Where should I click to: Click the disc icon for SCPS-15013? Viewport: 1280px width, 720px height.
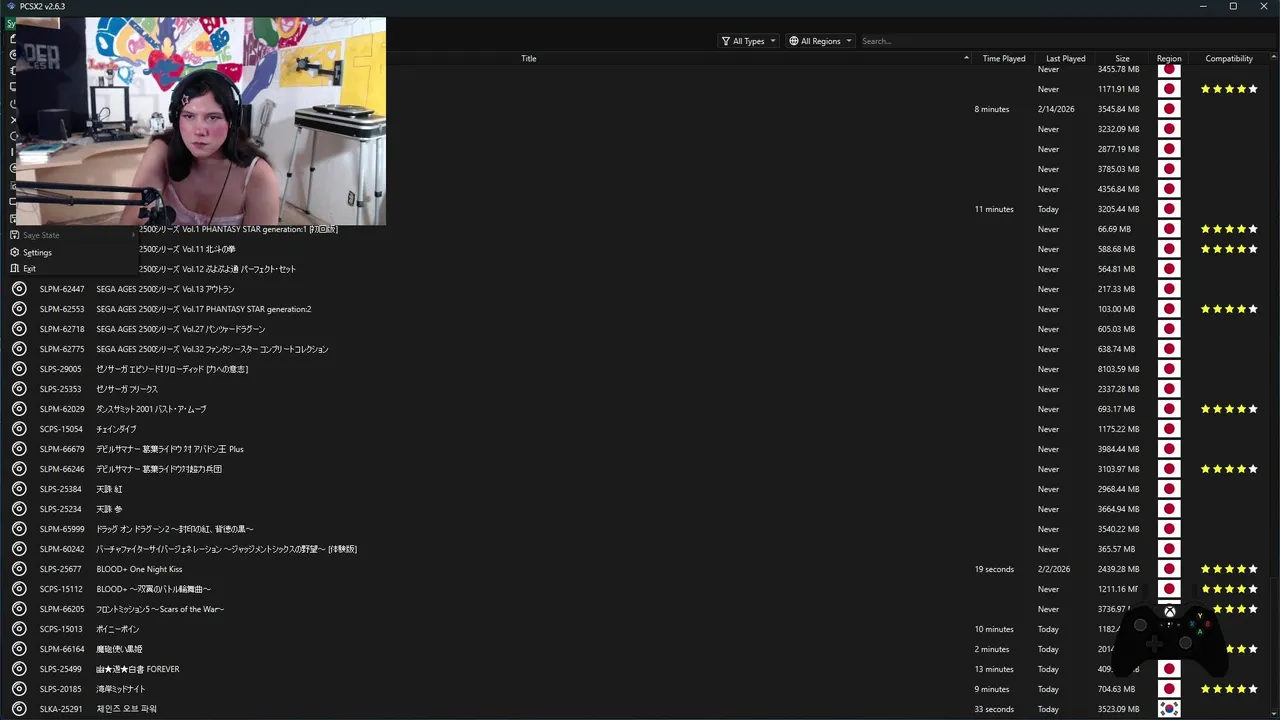click(x=19, y=629)
